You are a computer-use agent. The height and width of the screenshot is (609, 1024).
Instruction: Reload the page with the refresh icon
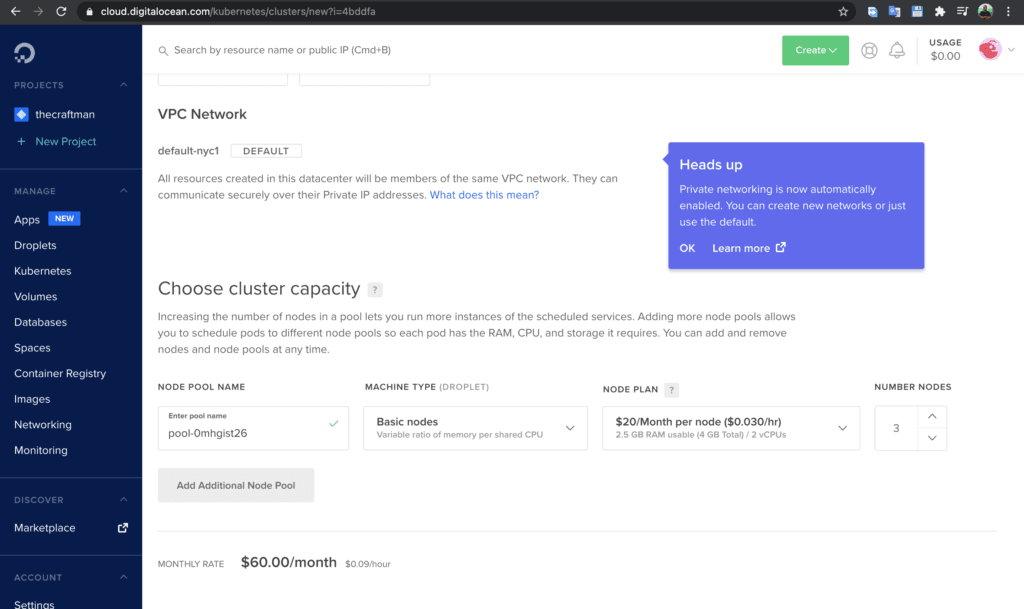(x=61, y=11)
